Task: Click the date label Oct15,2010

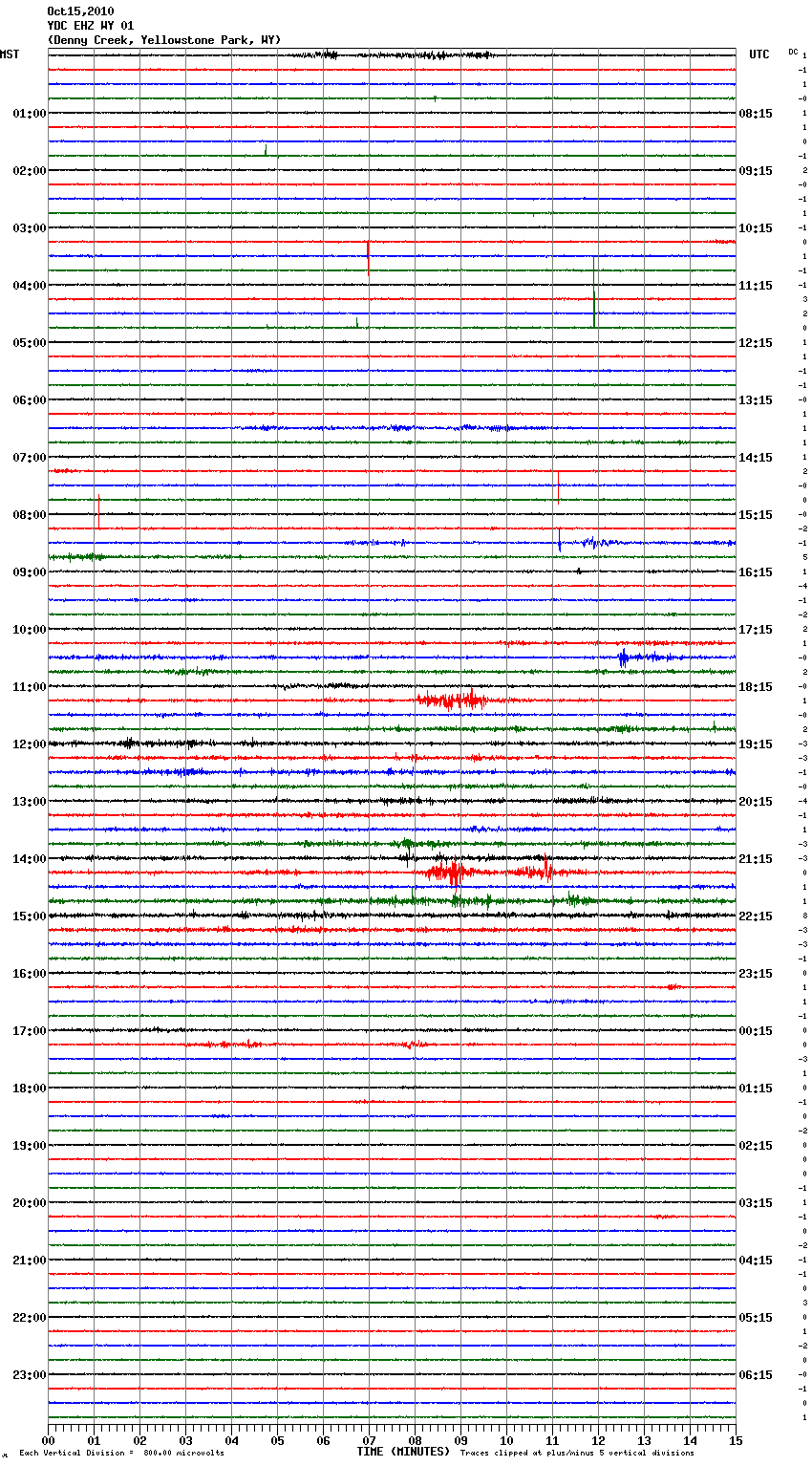Action: [x=80, y=11]
